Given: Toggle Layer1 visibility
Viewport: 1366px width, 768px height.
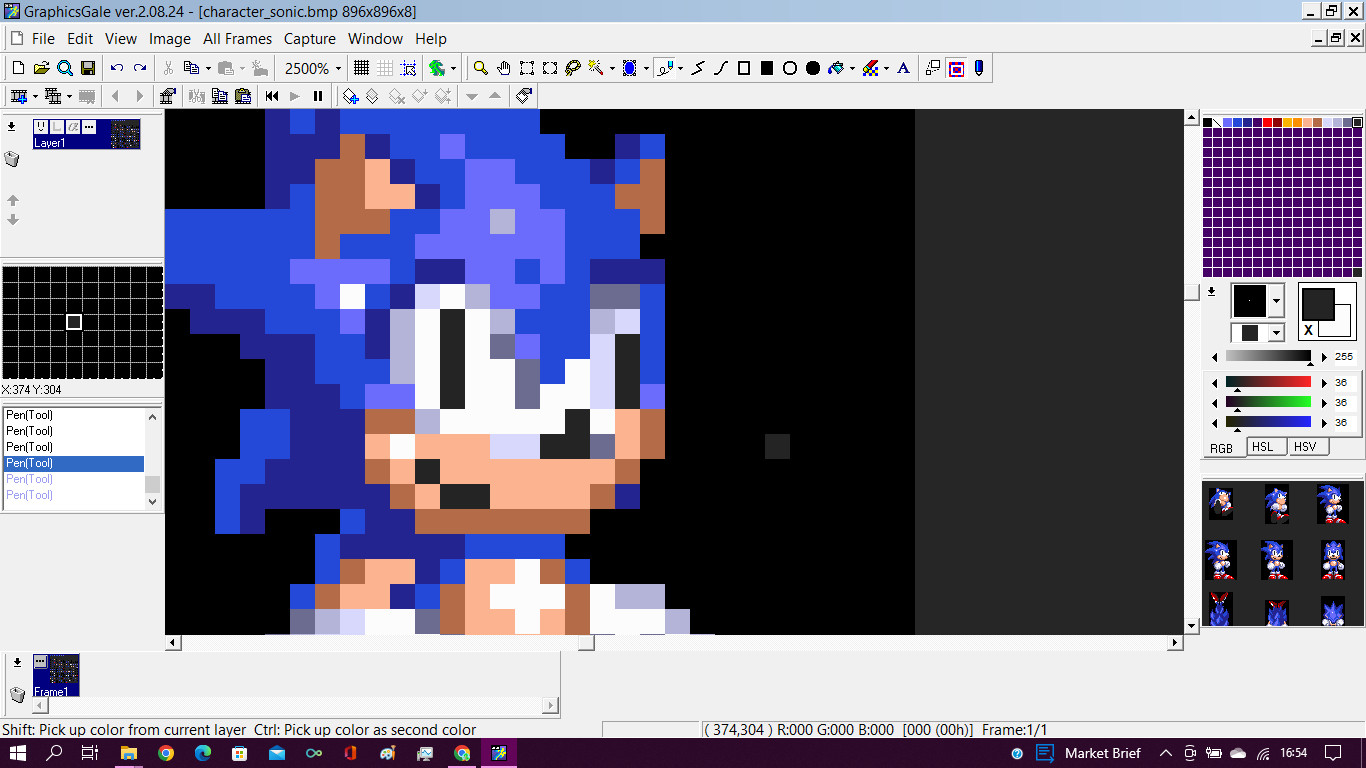Looking at the screenshot, I should click(41, 126).
